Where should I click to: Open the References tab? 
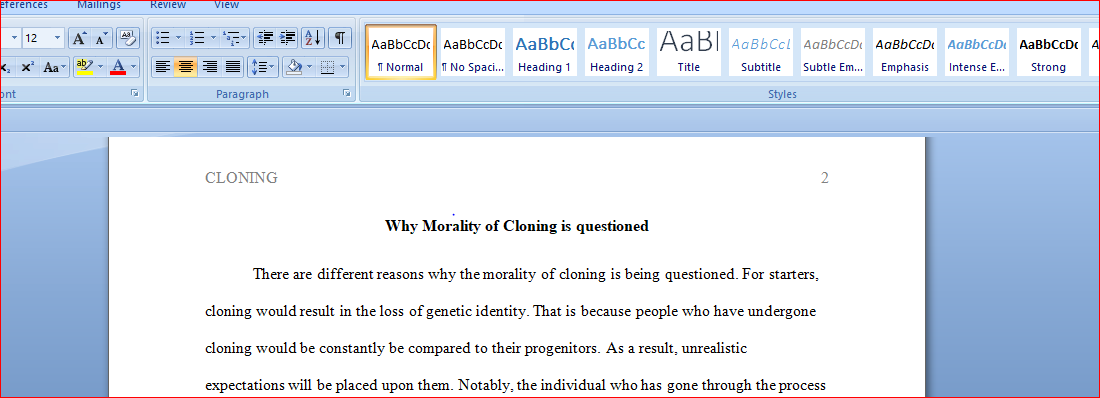(x=24, y=5)
